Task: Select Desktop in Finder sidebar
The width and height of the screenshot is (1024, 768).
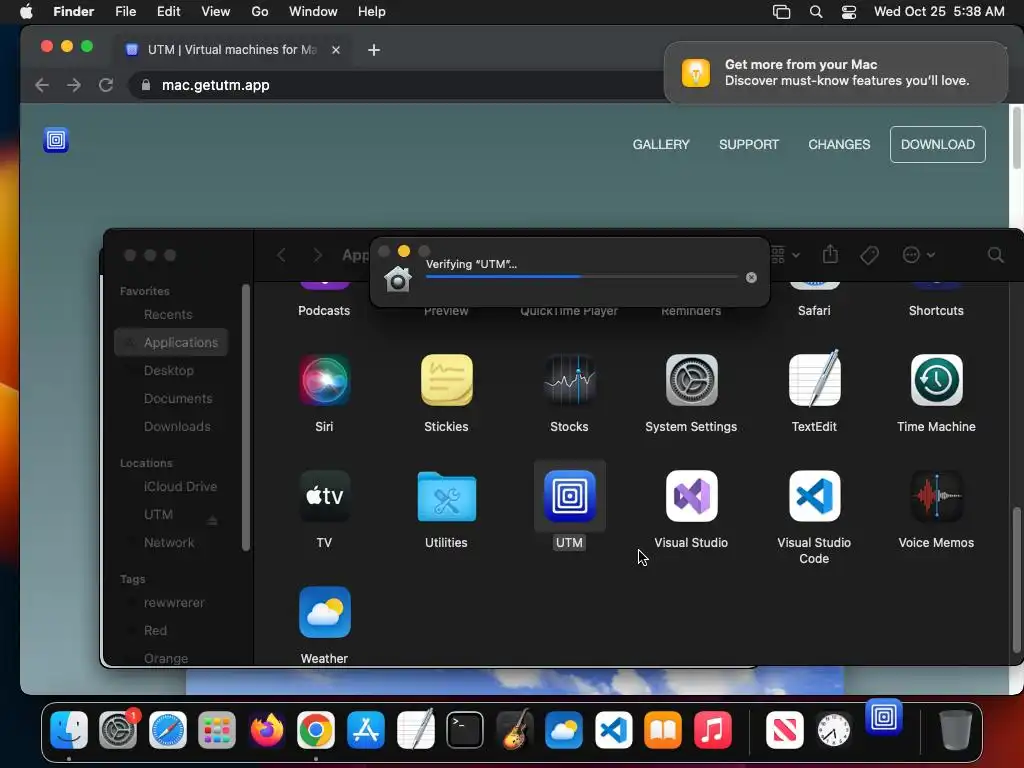Action: 171,370
